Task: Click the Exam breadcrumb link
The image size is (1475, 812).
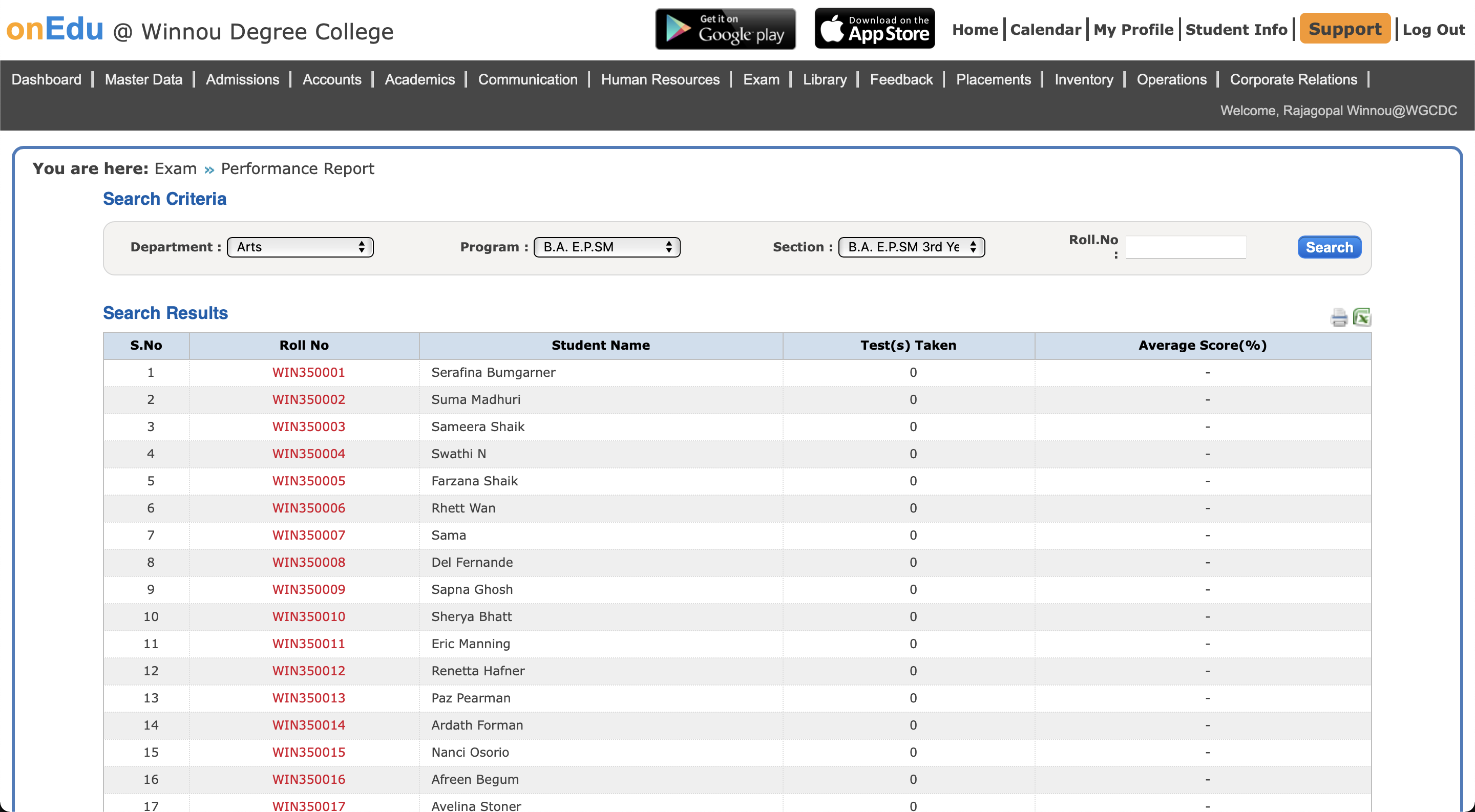Action: [x=175, y=169]
